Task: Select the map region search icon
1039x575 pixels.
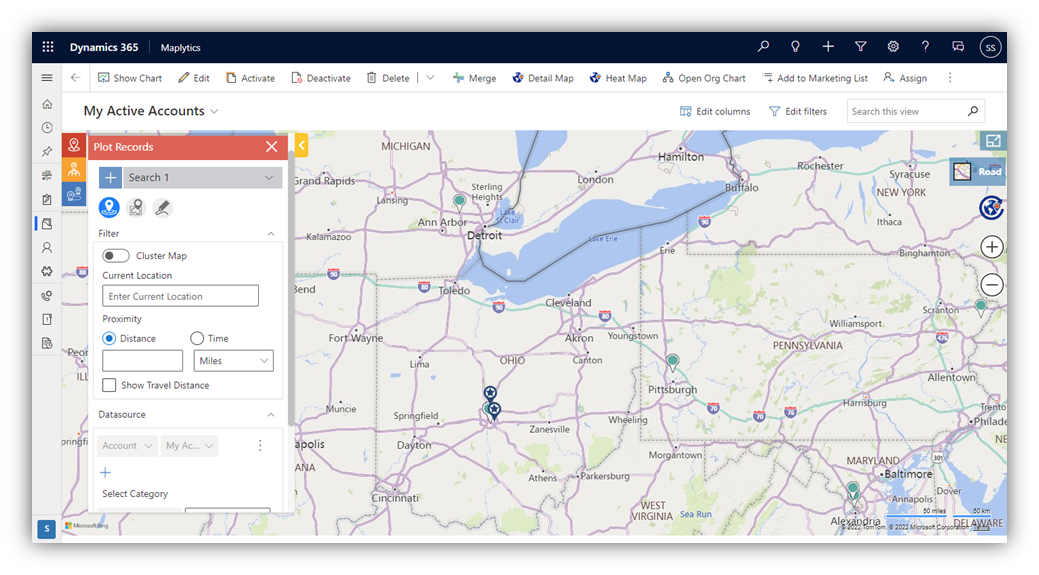Action: (x=136, y=208)
